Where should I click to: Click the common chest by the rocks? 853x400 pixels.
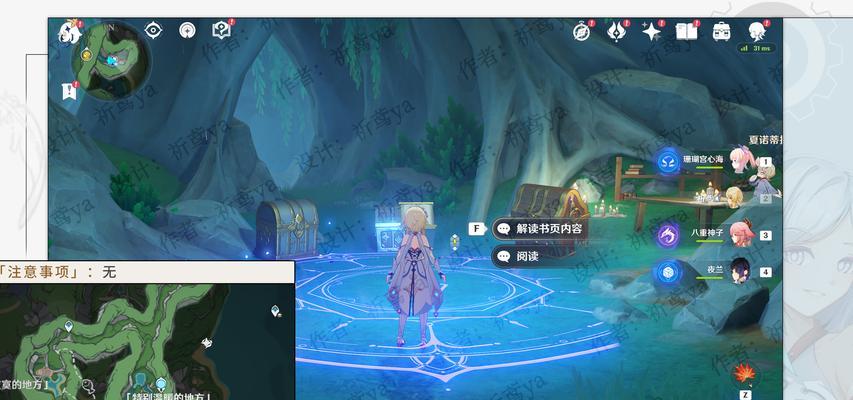pos(287,227)
